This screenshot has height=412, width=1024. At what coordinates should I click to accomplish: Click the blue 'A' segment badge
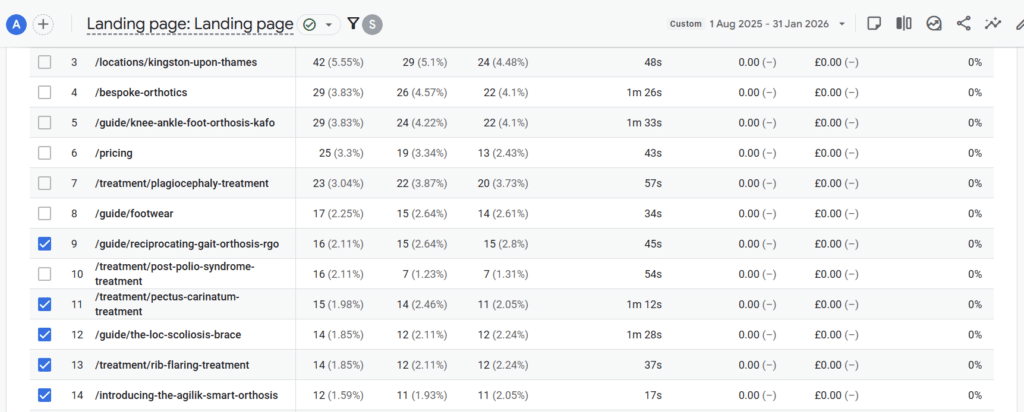(16, 24)
